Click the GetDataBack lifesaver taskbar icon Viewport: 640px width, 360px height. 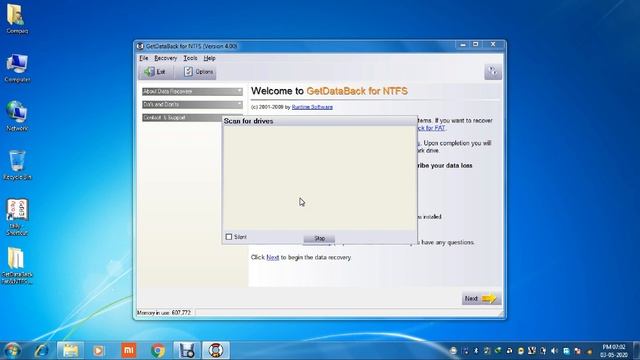click(x=216, y=351)
